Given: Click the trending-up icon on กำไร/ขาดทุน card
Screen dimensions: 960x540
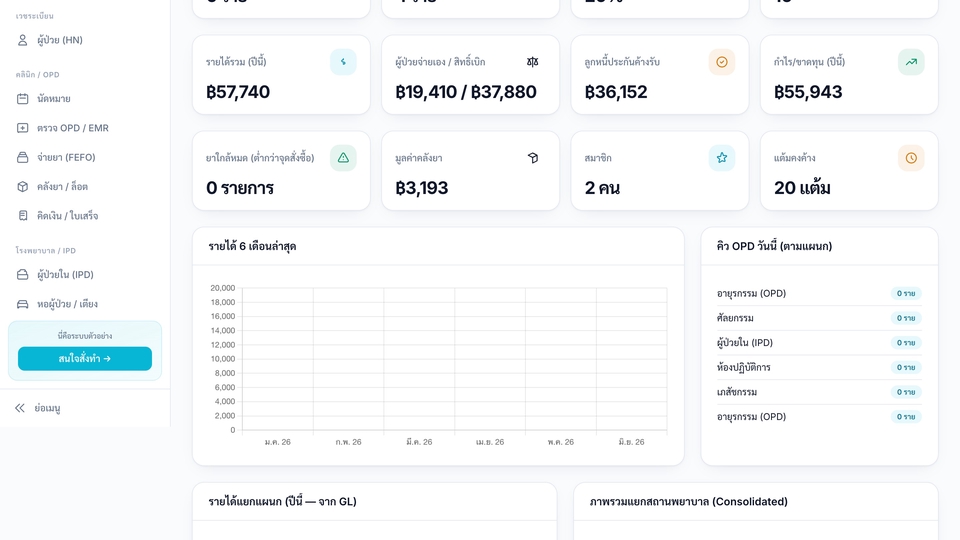Looking at the screenshot, I should point(911,62).
